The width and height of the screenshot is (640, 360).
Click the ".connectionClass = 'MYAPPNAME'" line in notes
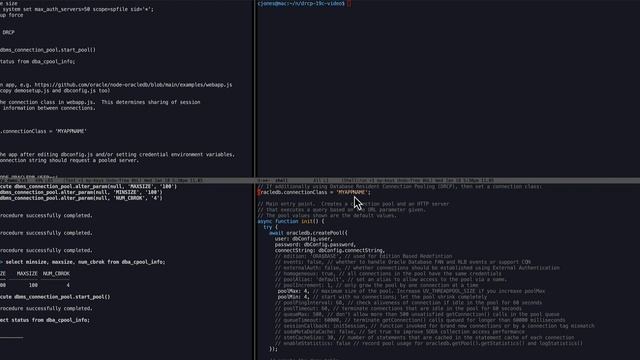coord(43,131)
